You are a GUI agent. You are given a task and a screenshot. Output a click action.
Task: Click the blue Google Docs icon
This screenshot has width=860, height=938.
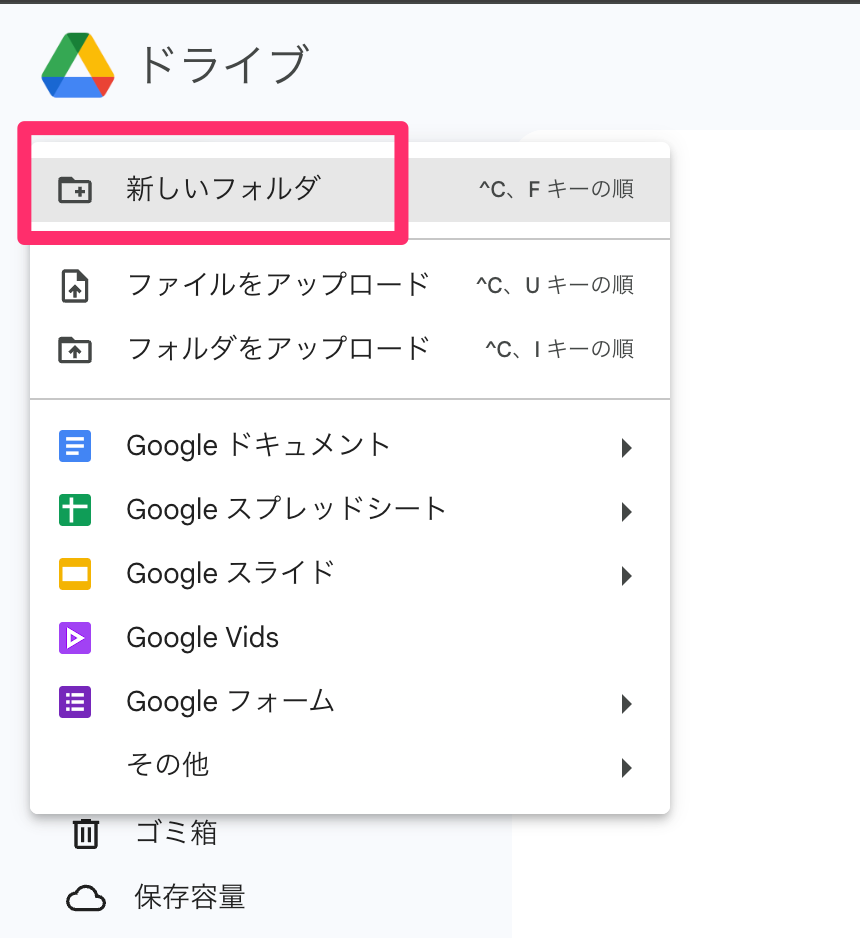[75, 445]
